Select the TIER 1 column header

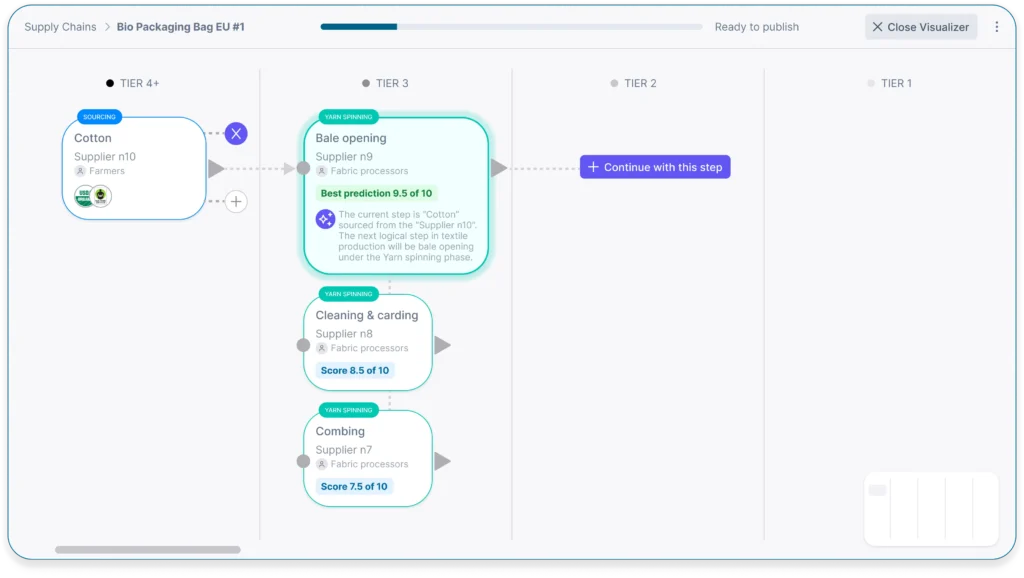889,83
